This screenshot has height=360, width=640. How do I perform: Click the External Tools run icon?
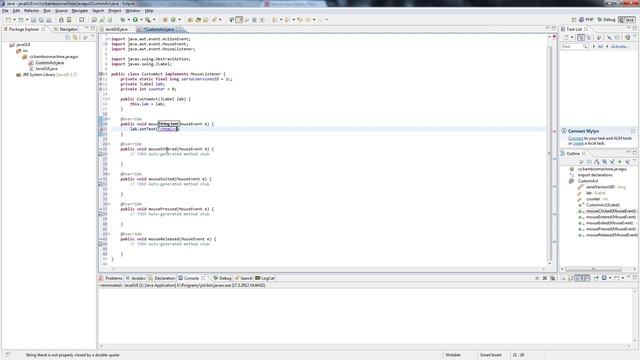[x=148, y=20]
